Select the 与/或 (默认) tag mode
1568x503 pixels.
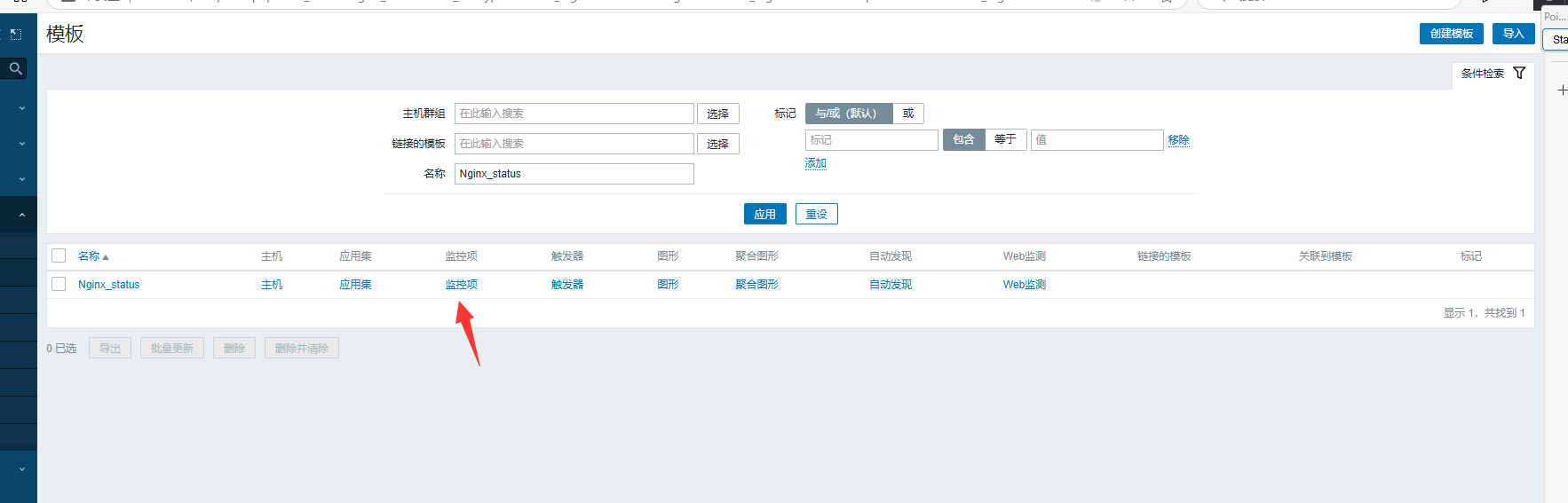(848, 114)
